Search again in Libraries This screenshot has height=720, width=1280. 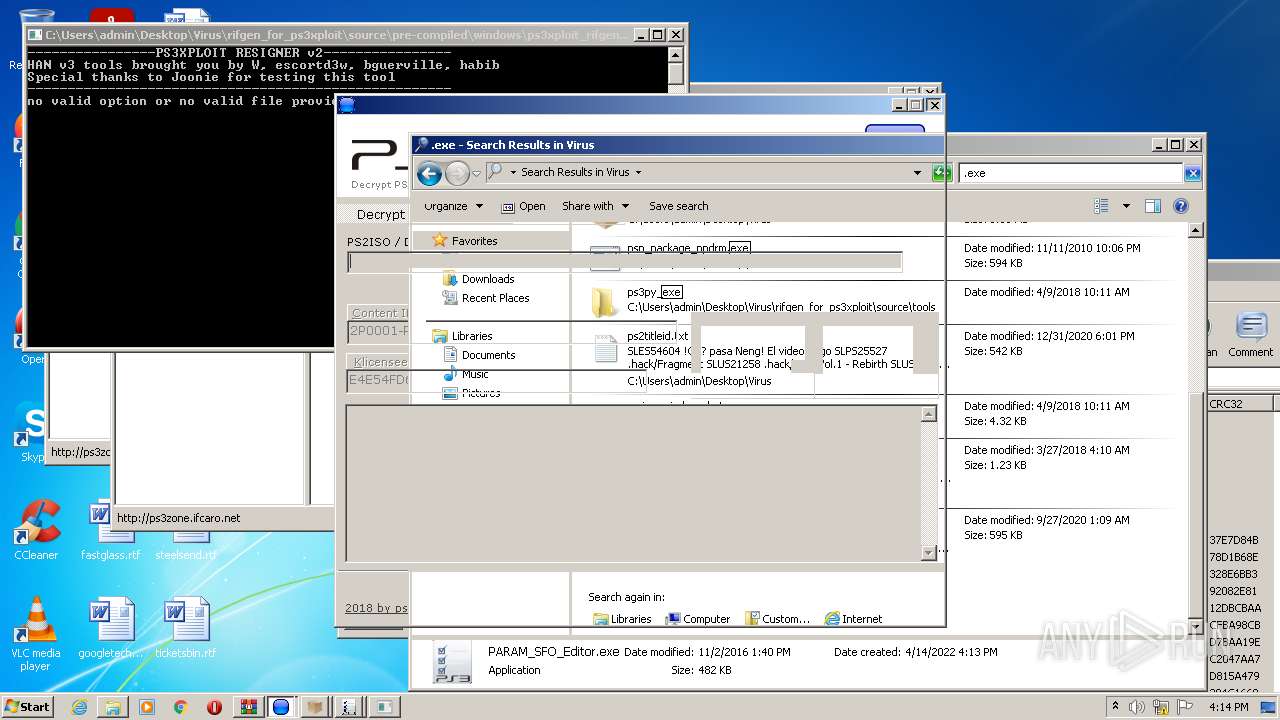coord(622,619)
